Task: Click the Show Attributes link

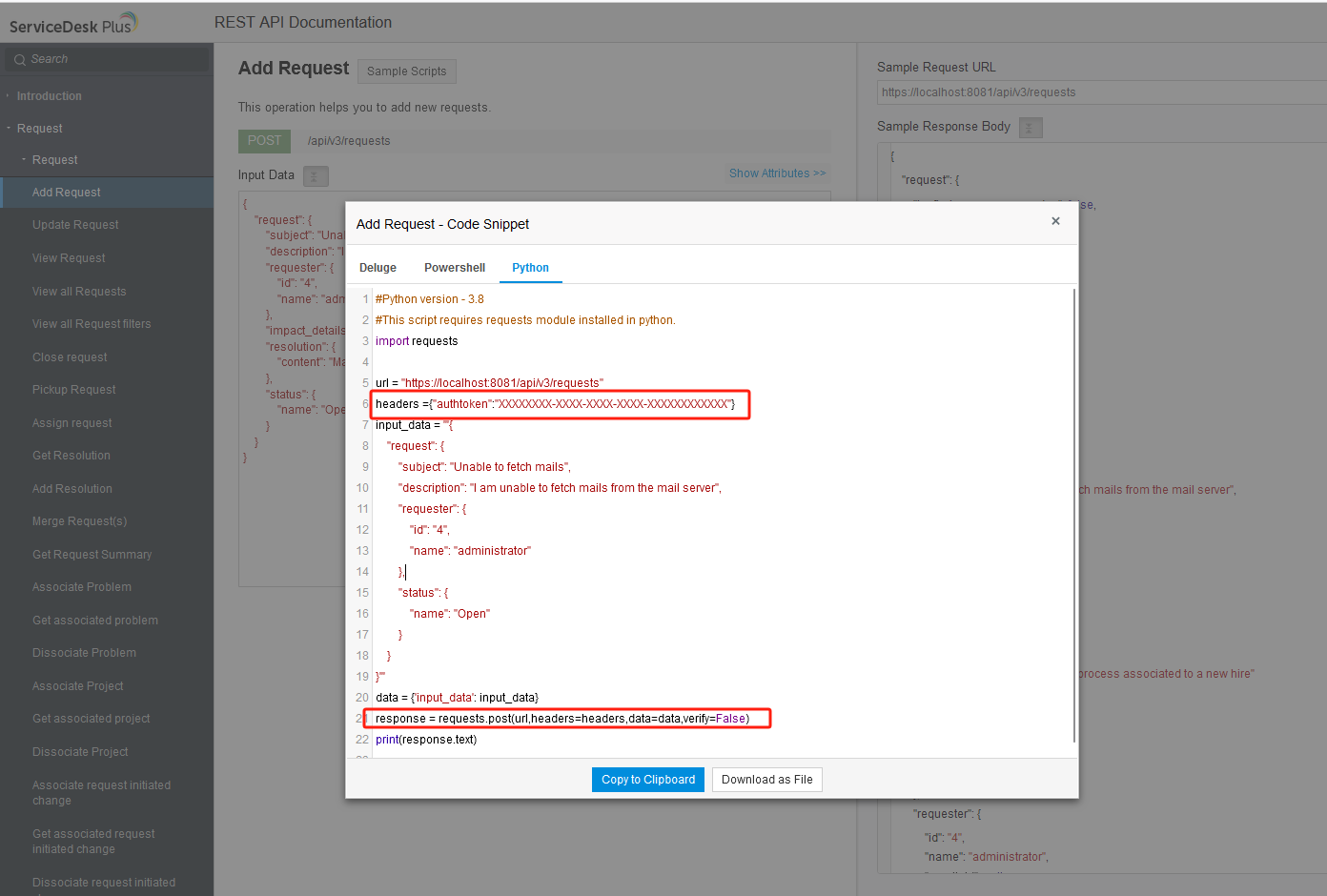Action: tap(777, 173)
